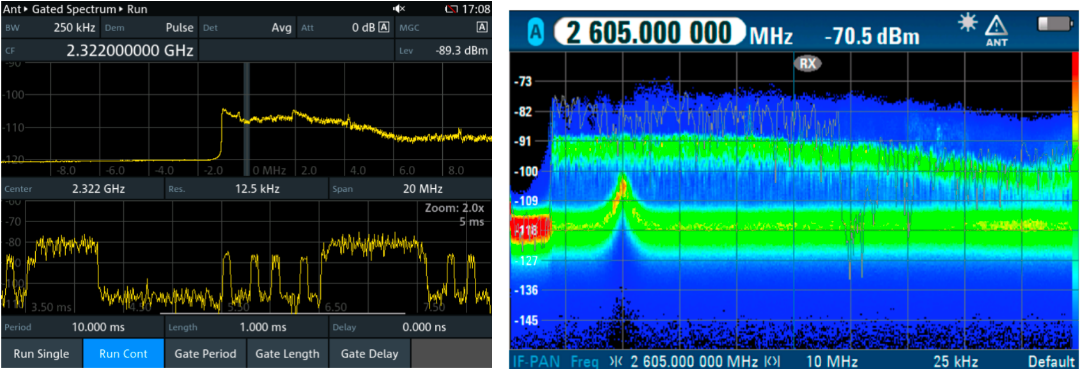Click the muted speaker icon in status bar

tap(399, 9)
